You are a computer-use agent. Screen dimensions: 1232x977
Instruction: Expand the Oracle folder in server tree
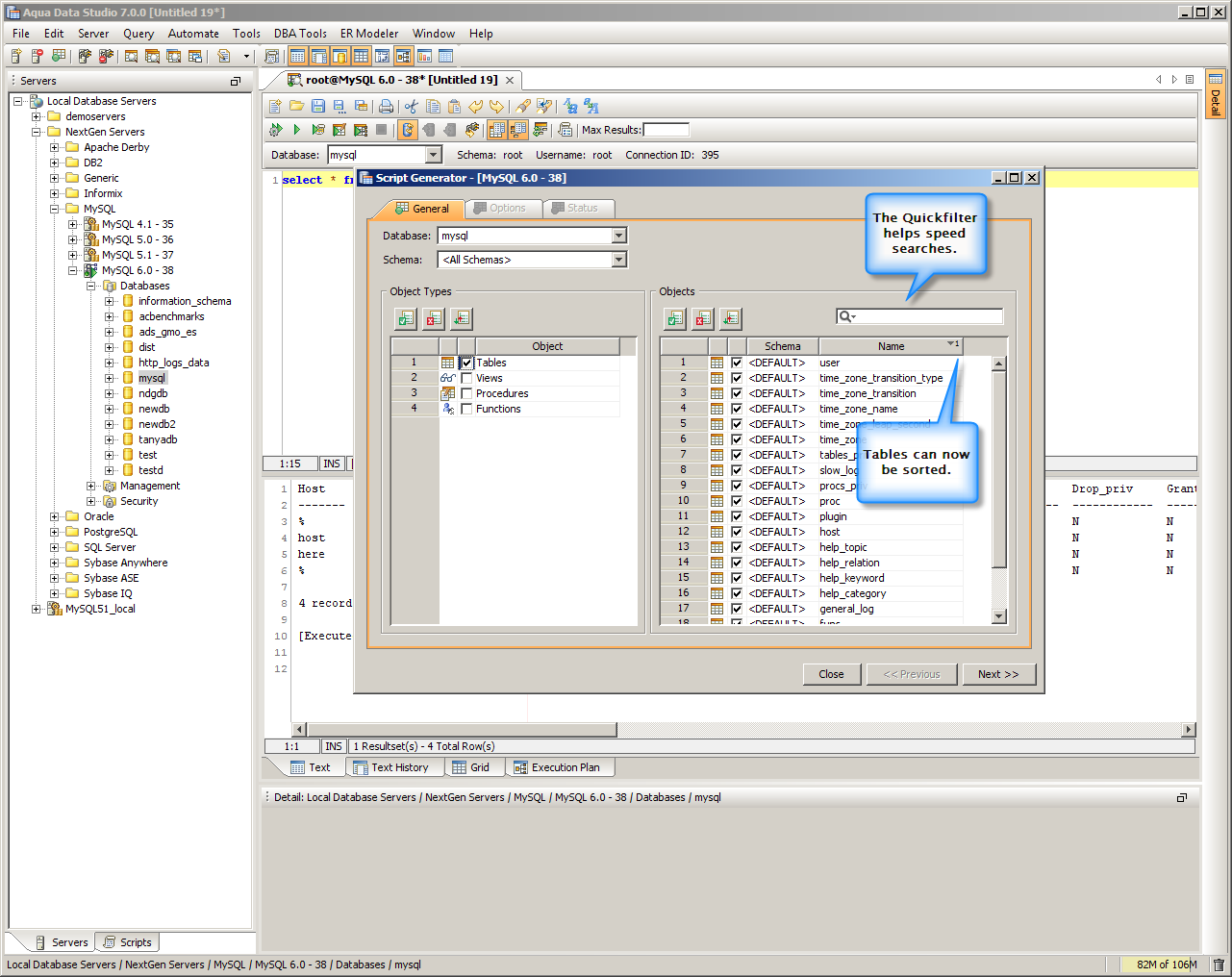55,516
